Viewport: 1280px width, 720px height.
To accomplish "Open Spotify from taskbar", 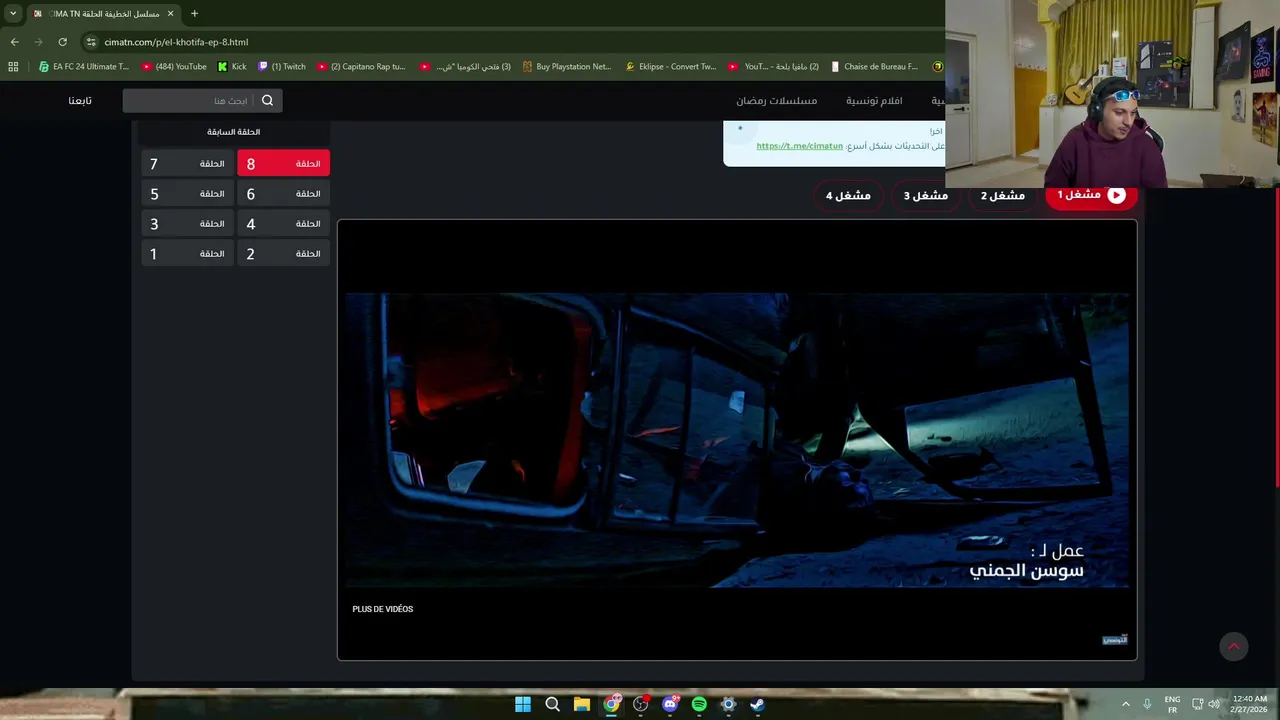I will 699,704.
